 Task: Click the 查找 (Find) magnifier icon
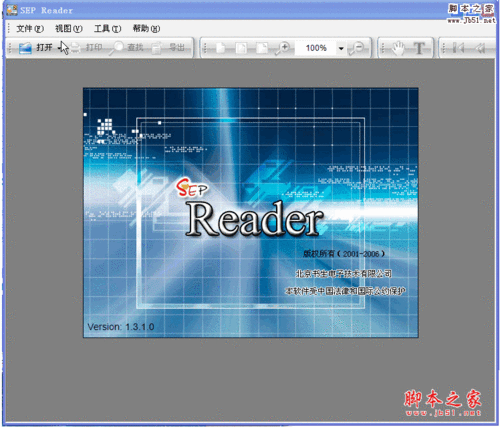click(x=117, y=48)
